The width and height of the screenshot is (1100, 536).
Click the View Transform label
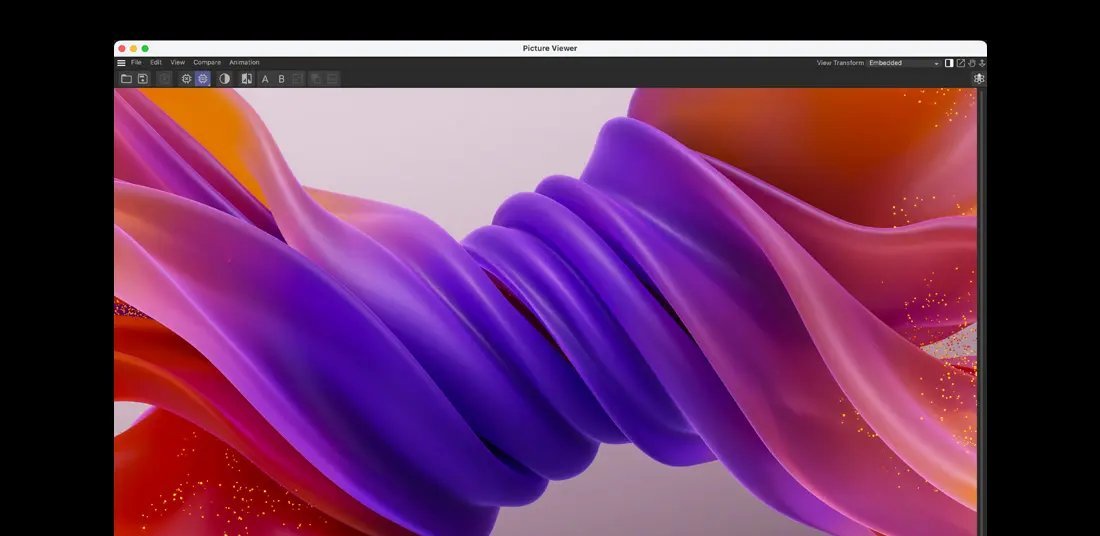click(x=840, y=63)
